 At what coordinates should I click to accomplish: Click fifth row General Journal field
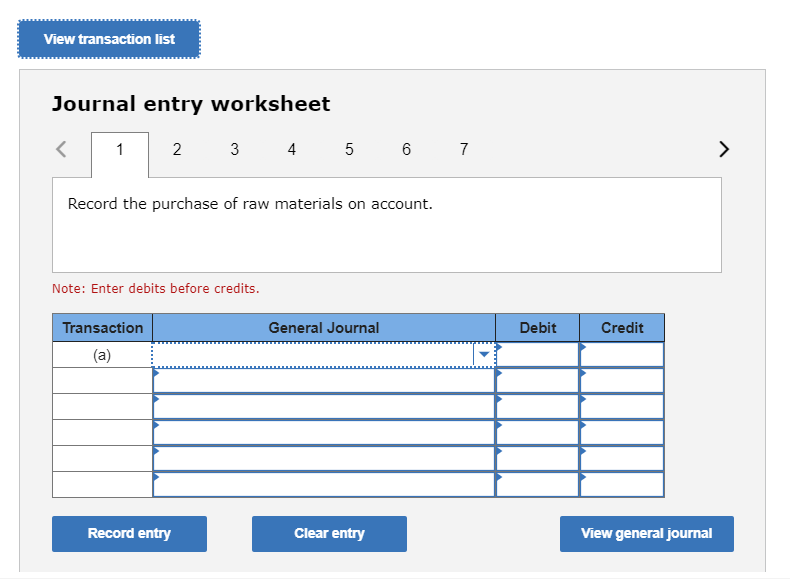pos(324,459)
